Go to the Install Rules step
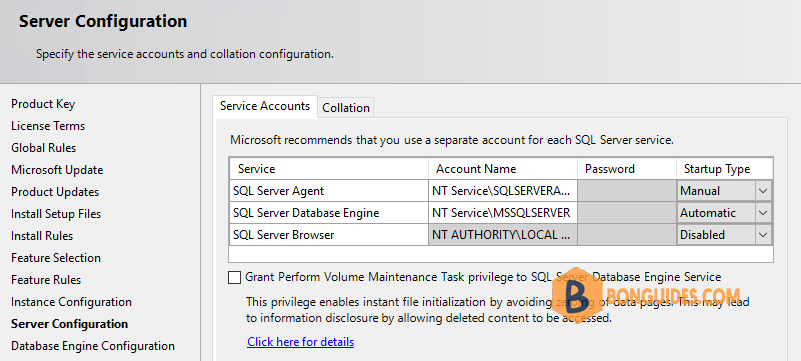Viewport: 801px width, 361px height. (42, 236)
